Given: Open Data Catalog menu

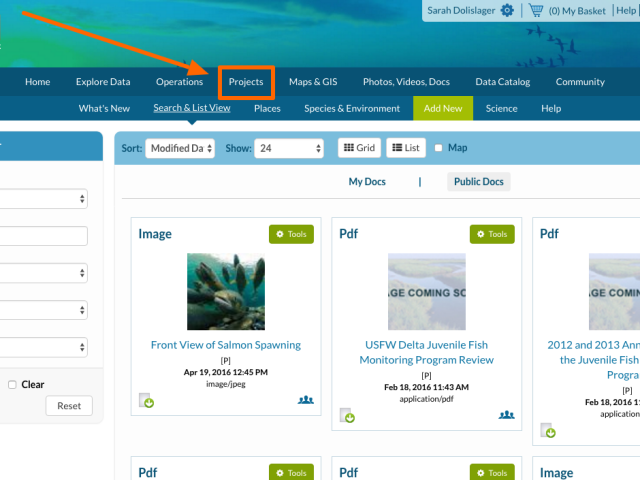Looking at the screenshot, I should (x=502, y=82).
